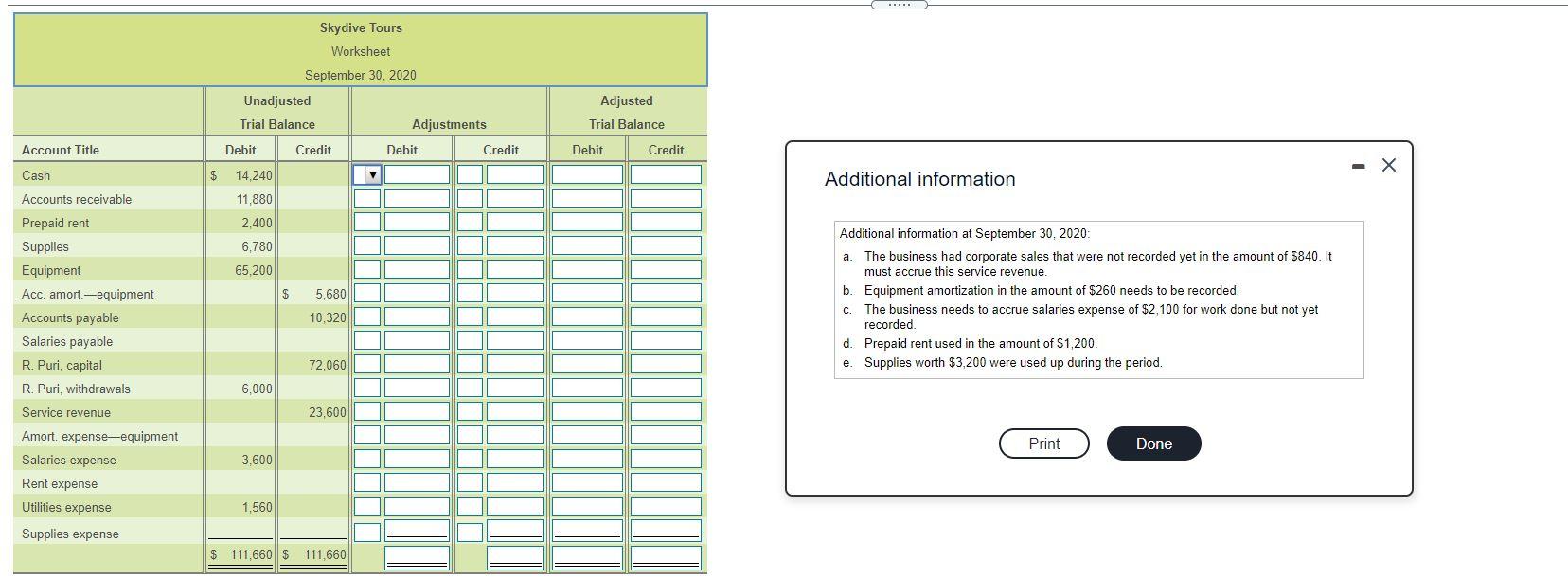Screen dimensions: 1568x579
Task: Click Rent expense adjusted debit field
Action: coord(587,482)
